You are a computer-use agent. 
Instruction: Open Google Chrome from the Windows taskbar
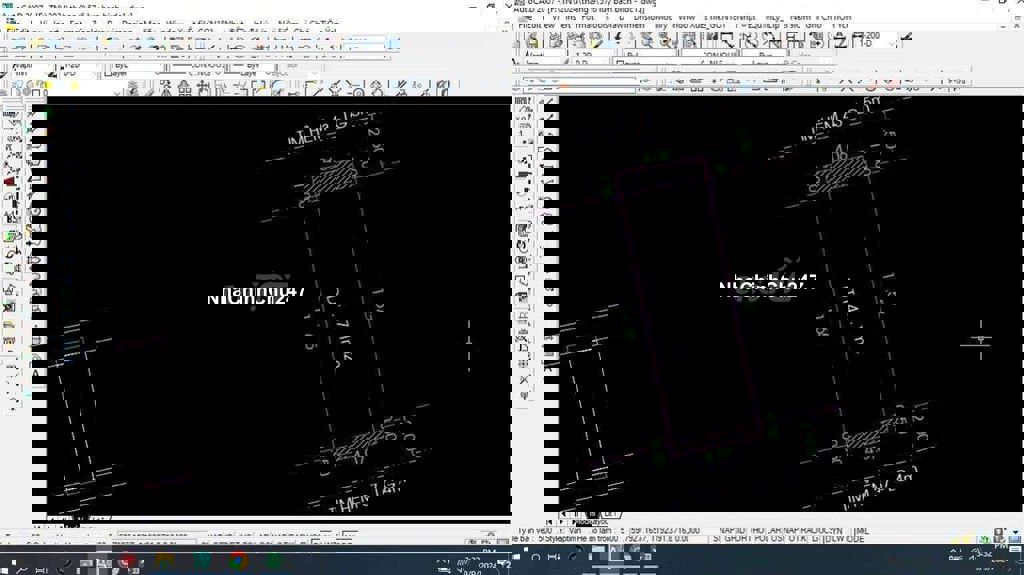click(x=238, y=561)
